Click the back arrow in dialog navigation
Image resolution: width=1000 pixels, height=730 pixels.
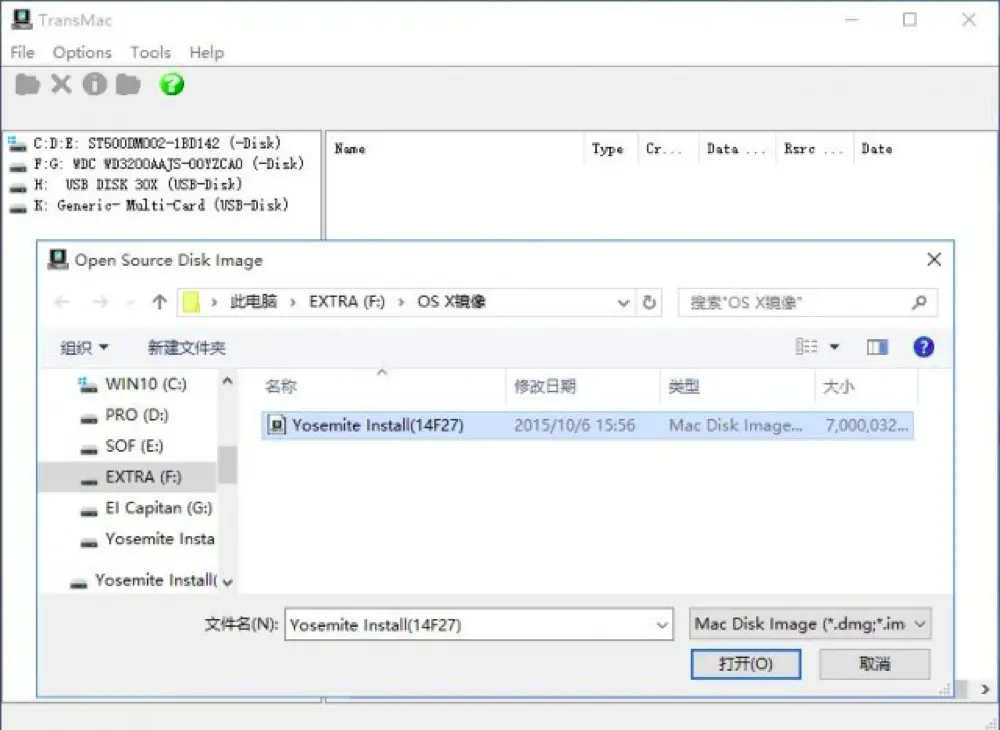(62, 302)
